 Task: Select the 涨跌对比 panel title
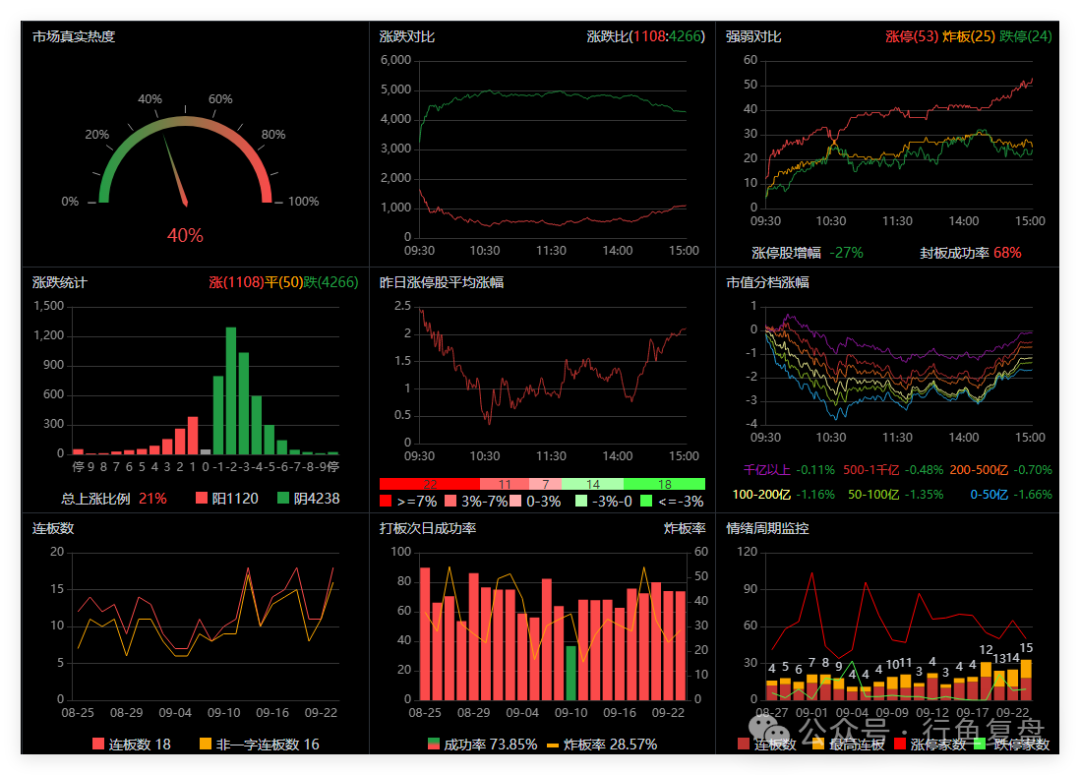pyautogui.click(x=407, y=37)
